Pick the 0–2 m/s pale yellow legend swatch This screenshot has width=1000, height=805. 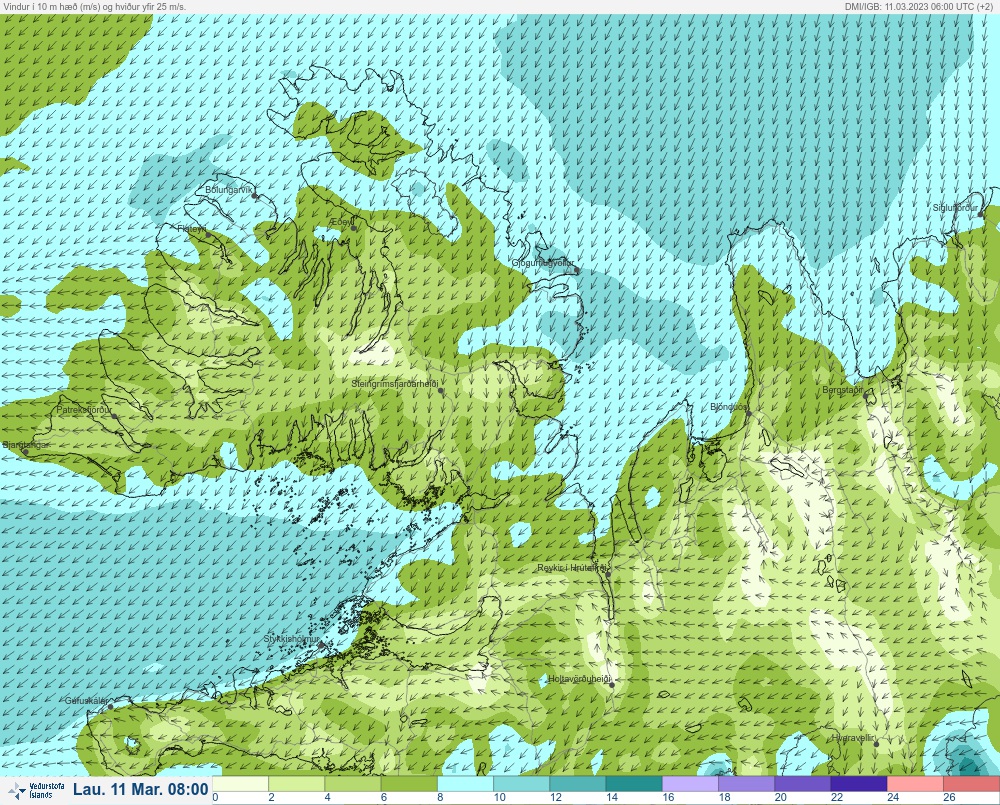240,783
